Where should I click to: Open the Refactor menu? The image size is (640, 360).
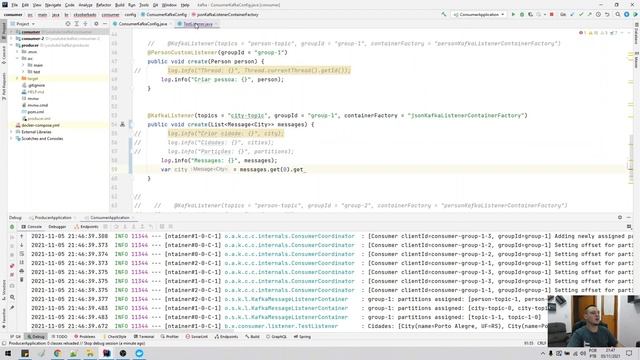pyautogui.click(x=103, y=5)
